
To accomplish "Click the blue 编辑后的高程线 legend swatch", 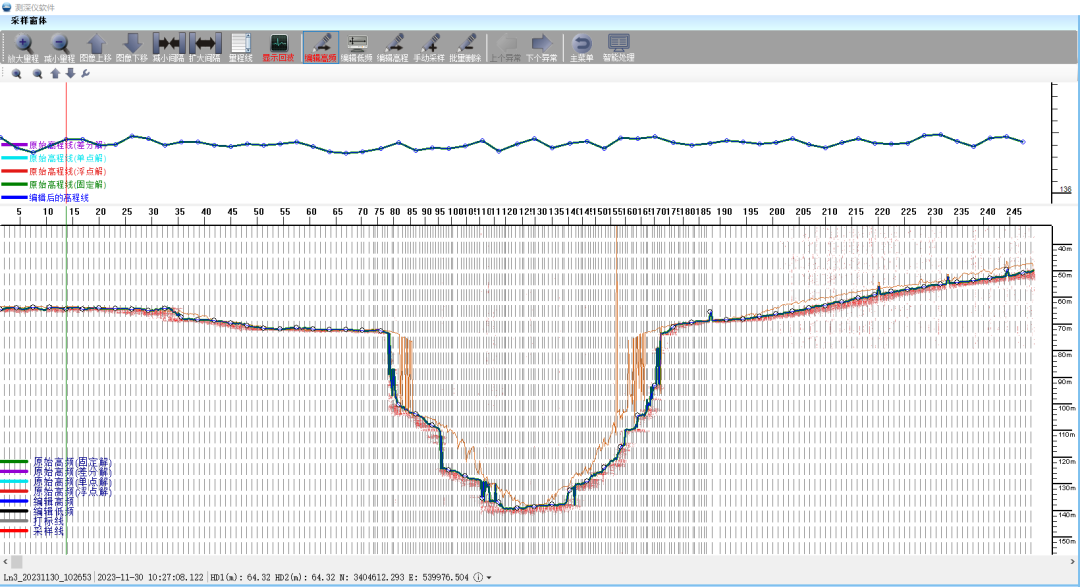I will (x=14, y=198).
